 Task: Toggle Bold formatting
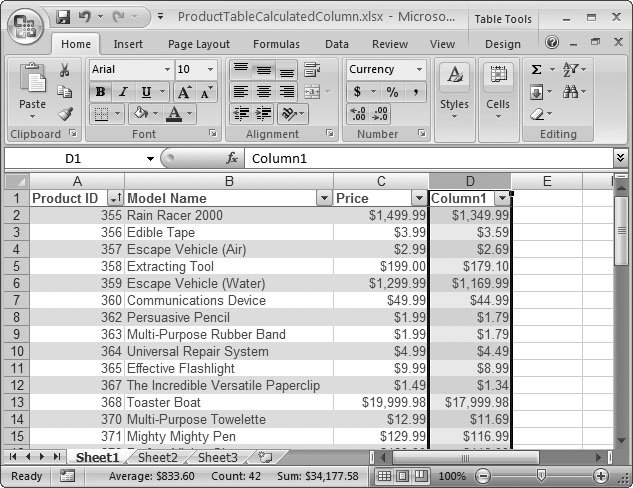100,92
